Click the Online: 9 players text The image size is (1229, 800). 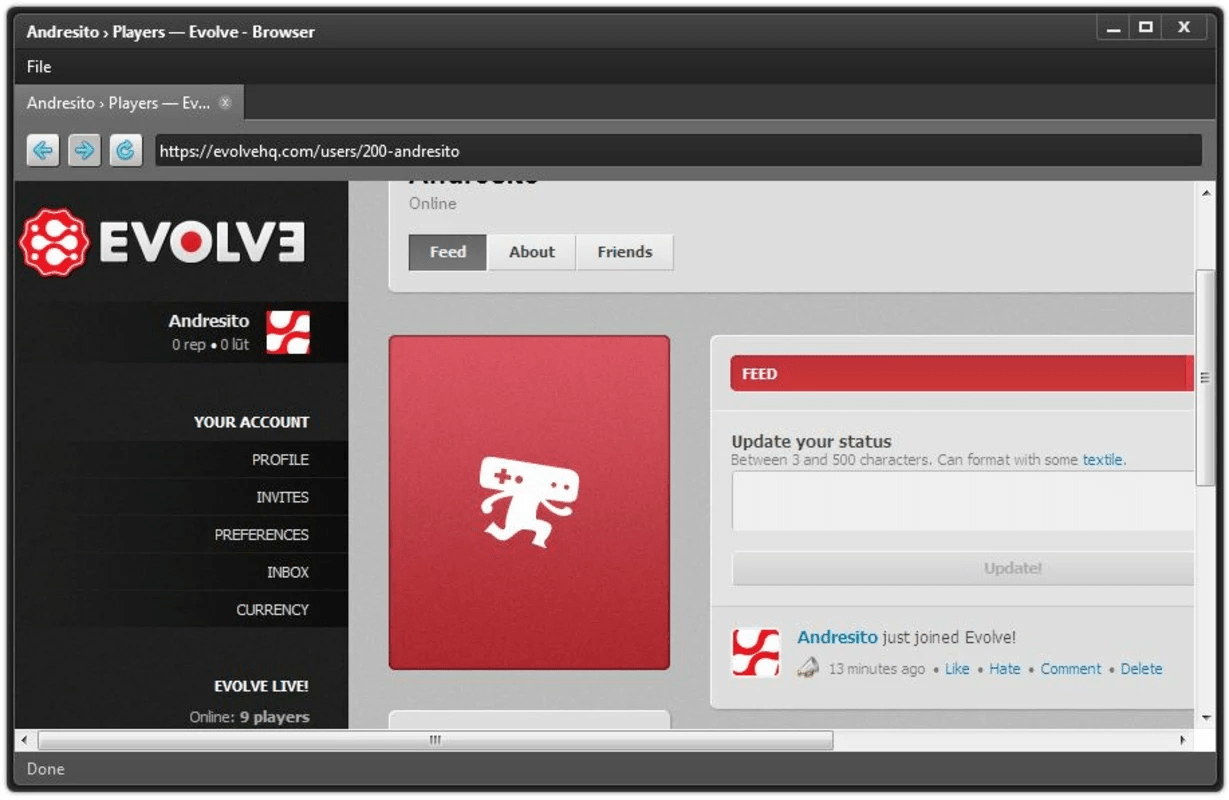pos(249,717)
